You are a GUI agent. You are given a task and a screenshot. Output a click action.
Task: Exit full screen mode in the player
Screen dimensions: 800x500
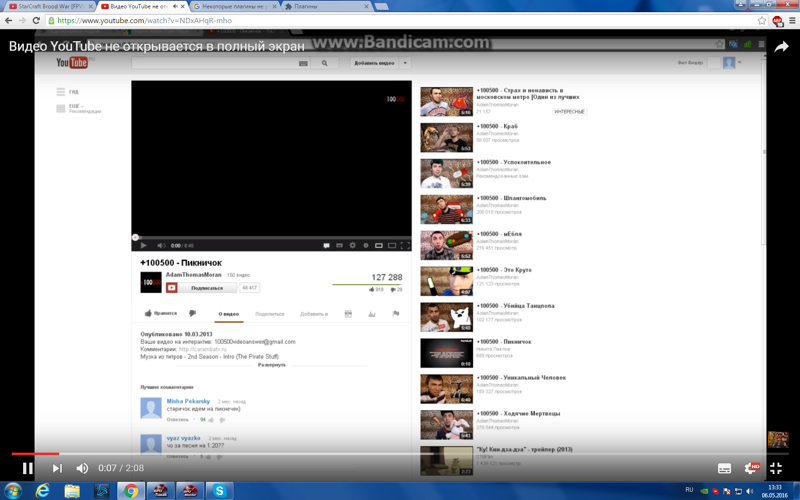click(x=776, y=468)
